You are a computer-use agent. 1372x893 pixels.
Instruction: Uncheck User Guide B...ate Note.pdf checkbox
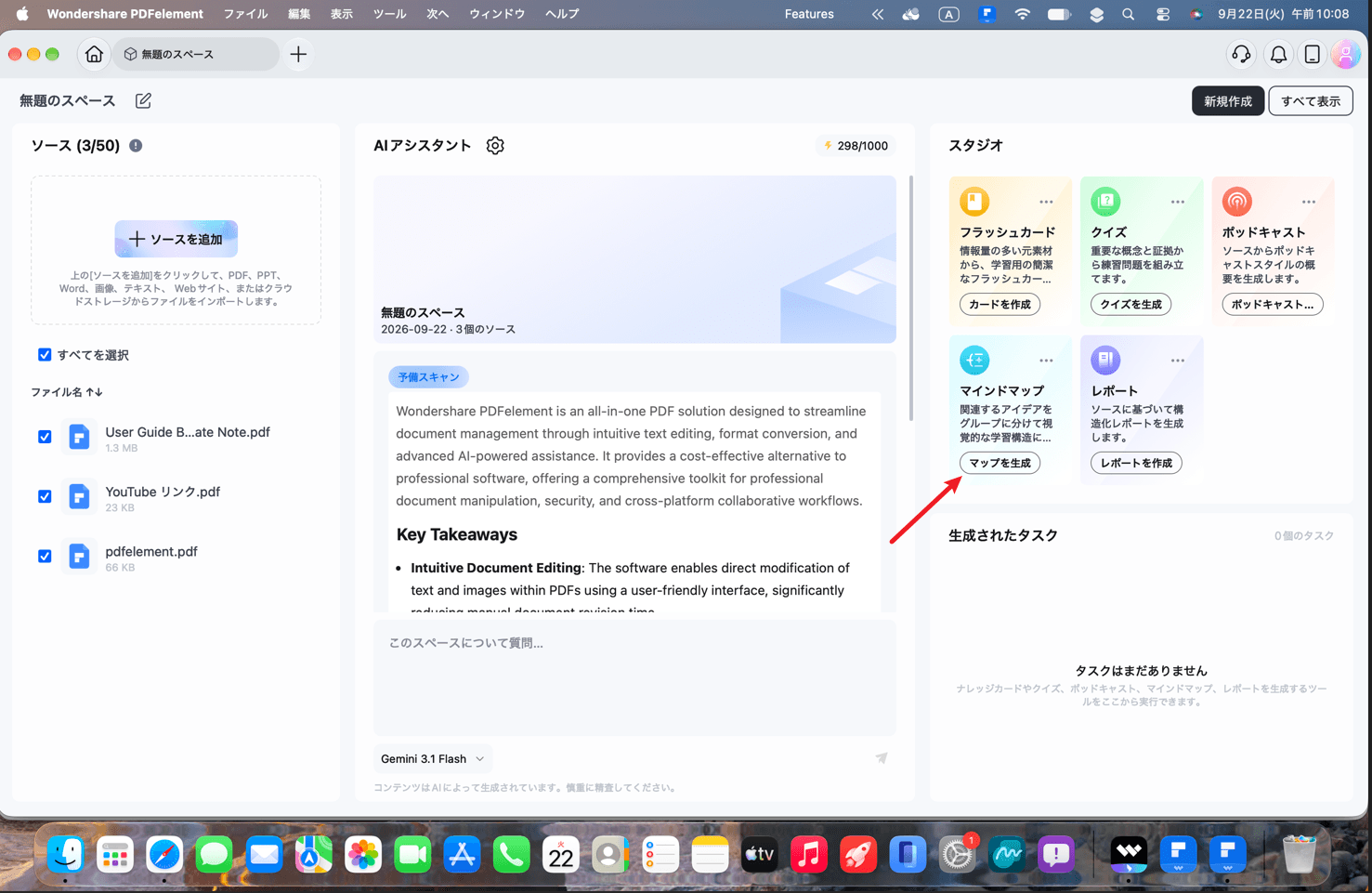coord(45,437)
